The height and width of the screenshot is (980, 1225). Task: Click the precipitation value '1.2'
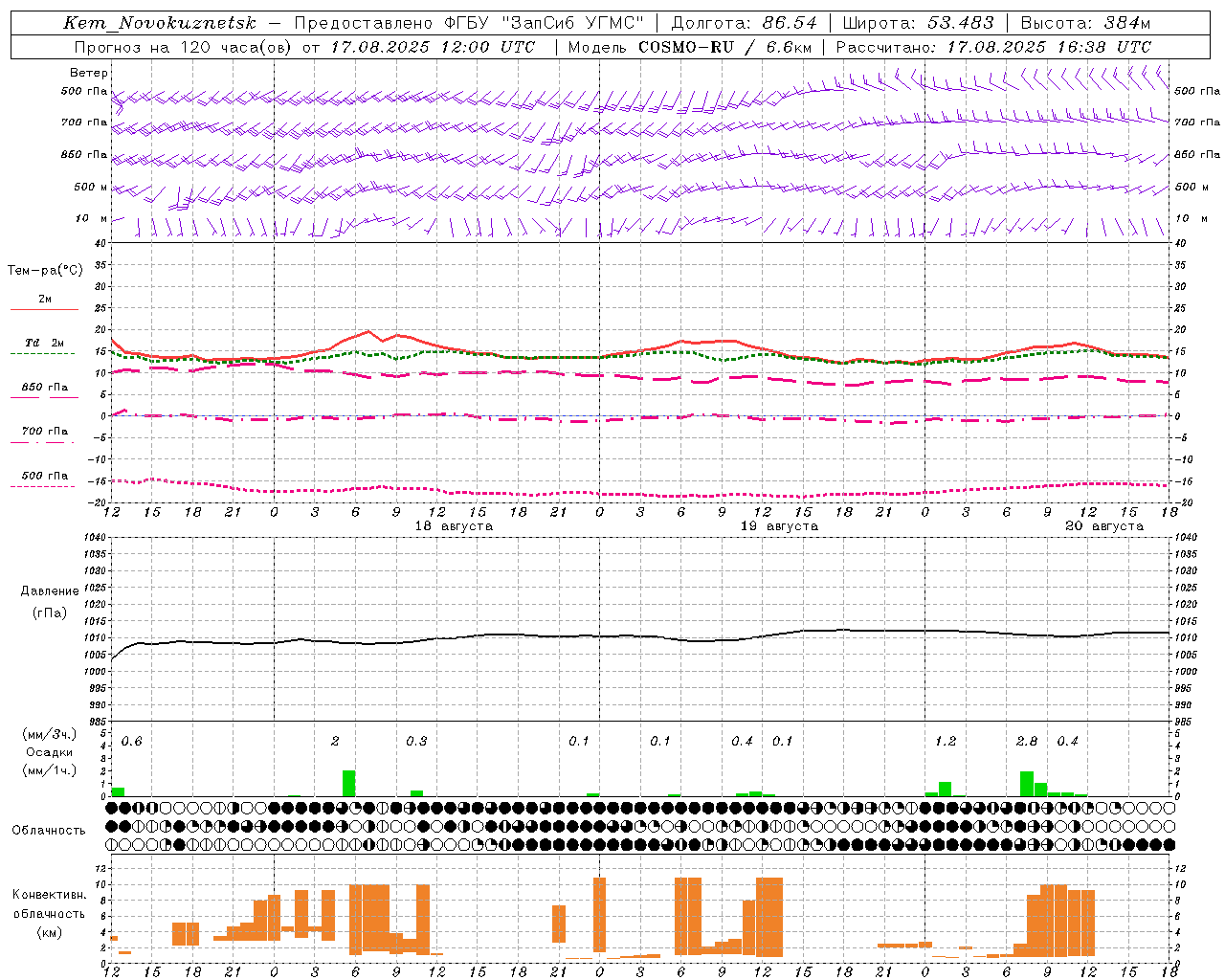pyautogui.click(x=946, y=742)
